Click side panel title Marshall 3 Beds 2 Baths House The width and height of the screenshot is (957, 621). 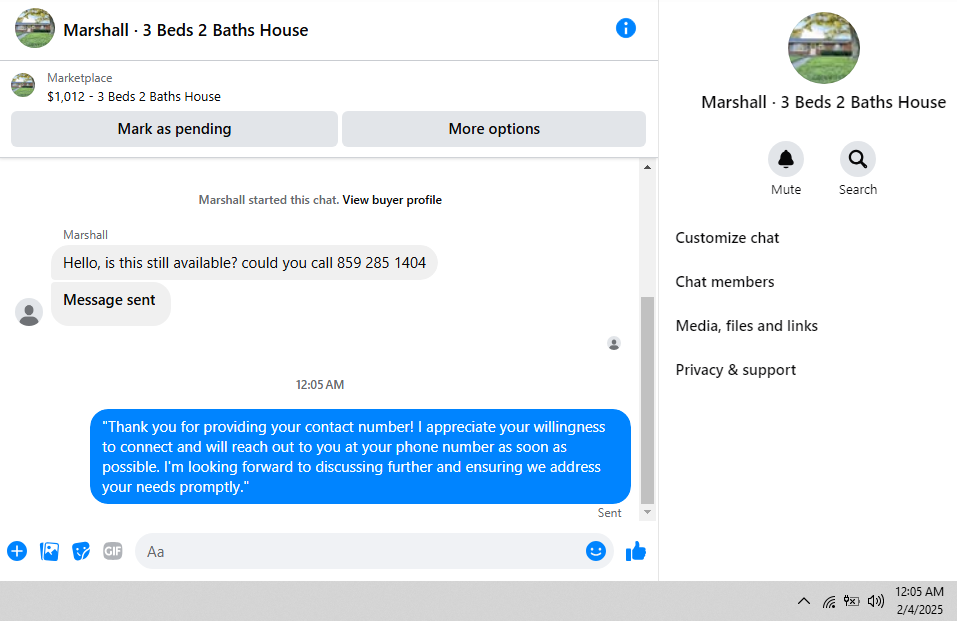pos(823,102)
